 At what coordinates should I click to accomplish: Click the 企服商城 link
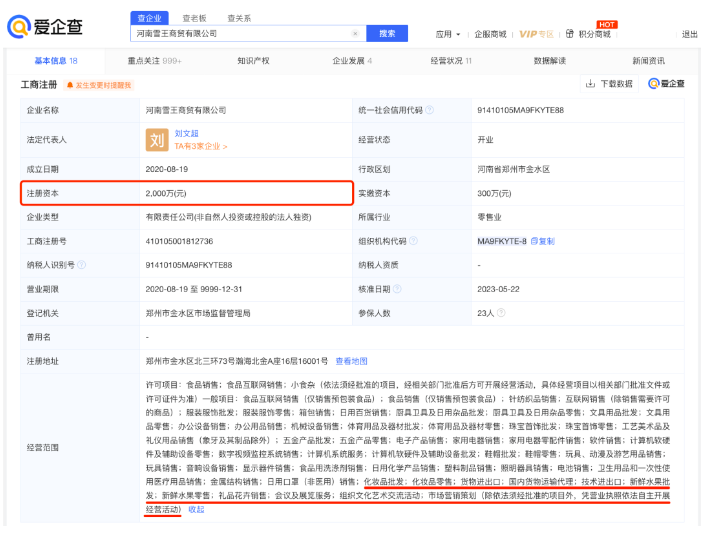490,34
